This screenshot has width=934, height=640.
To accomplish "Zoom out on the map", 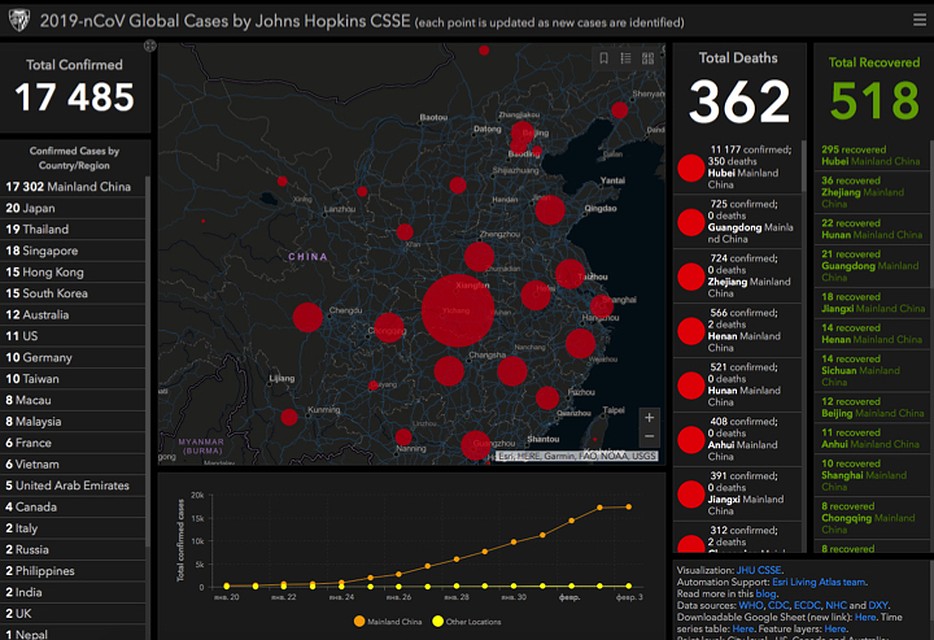I will [x=649, y=437].
